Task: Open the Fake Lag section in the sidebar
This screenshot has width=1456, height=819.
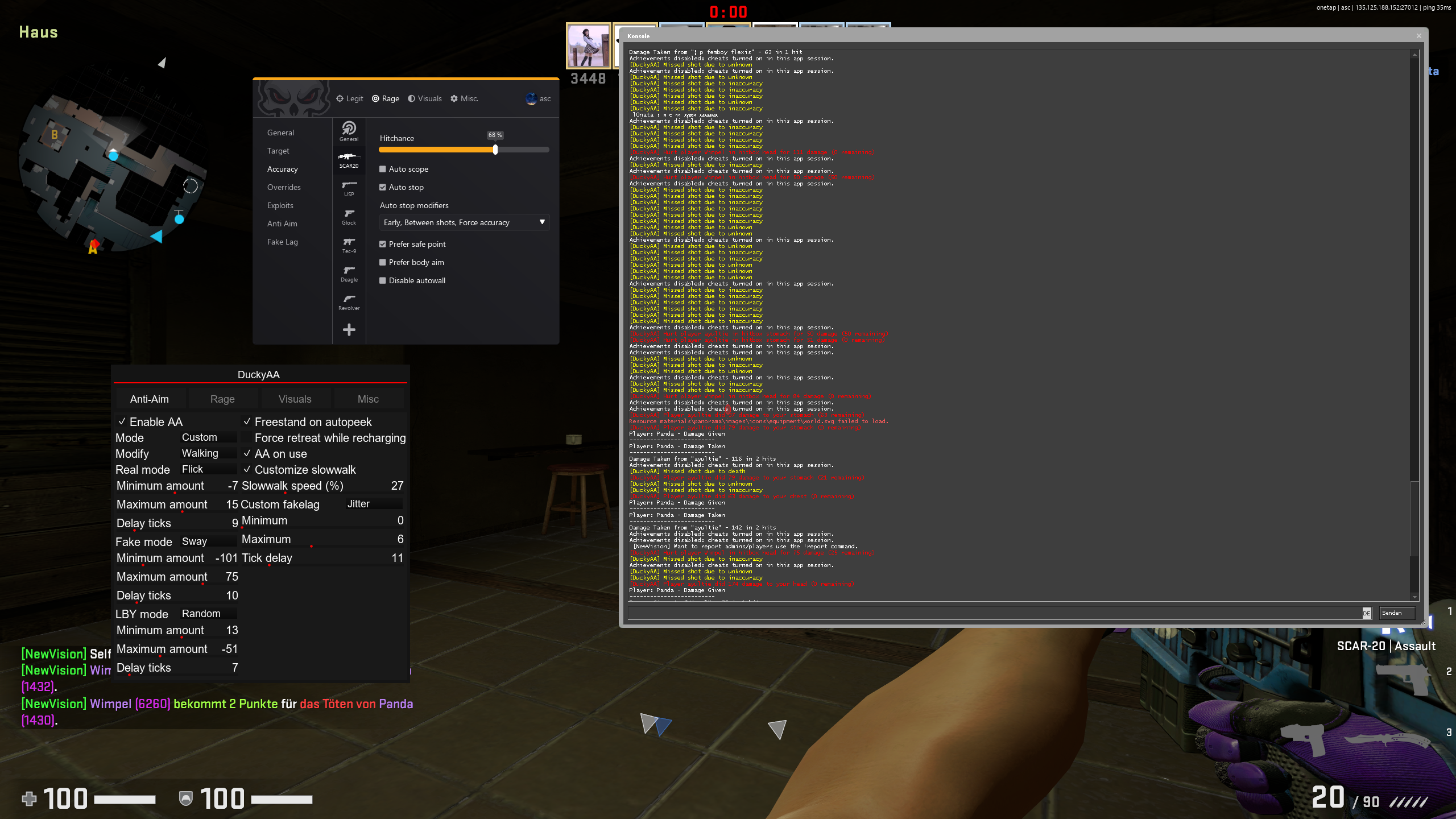Action: point(283,242)
